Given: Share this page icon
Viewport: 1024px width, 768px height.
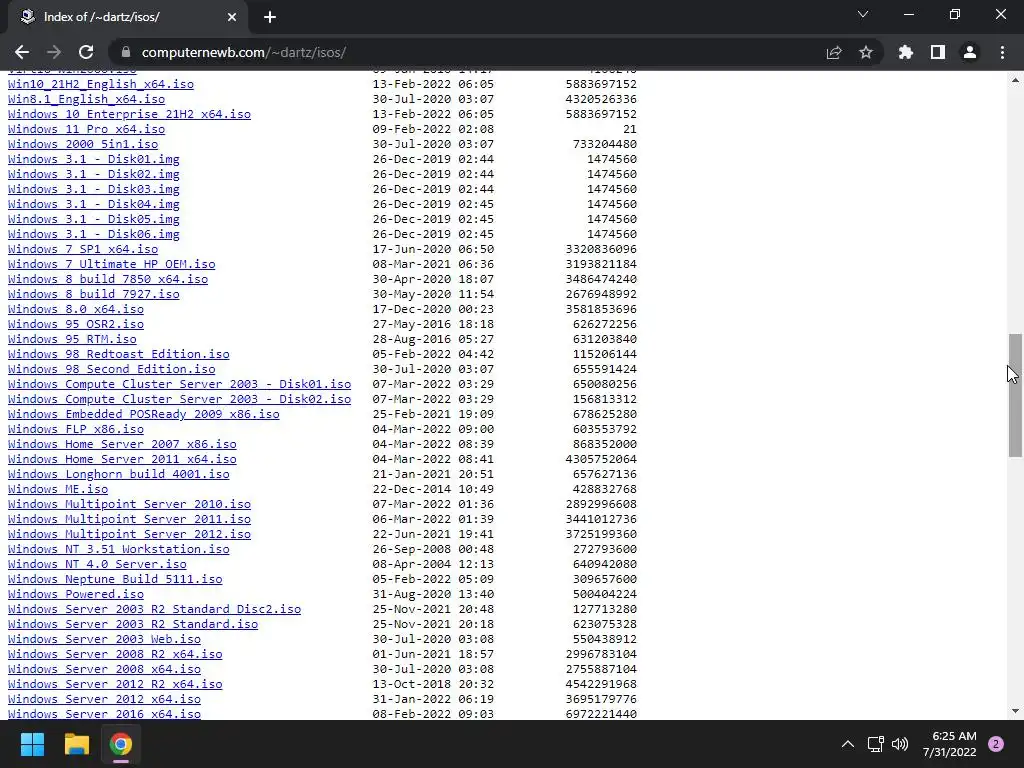Looking at the screenshot, I should pyautogui.click(x=834, y=52).
